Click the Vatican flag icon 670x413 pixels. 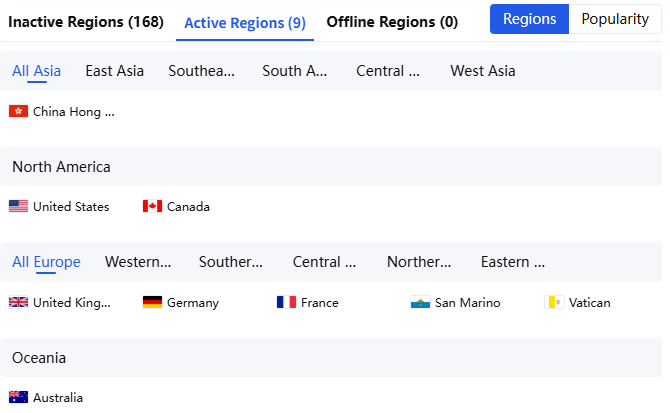[x=554, y=302]
